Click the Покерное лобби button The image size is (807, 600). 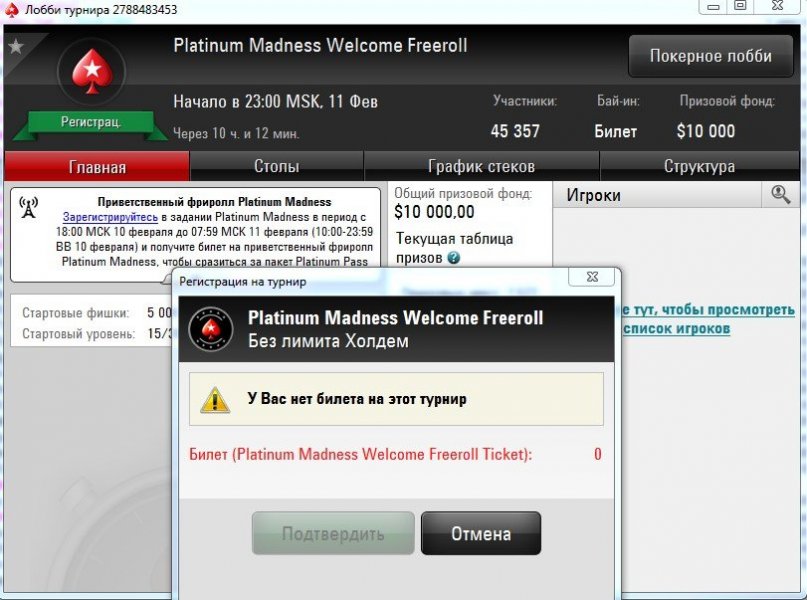point(711,56)
